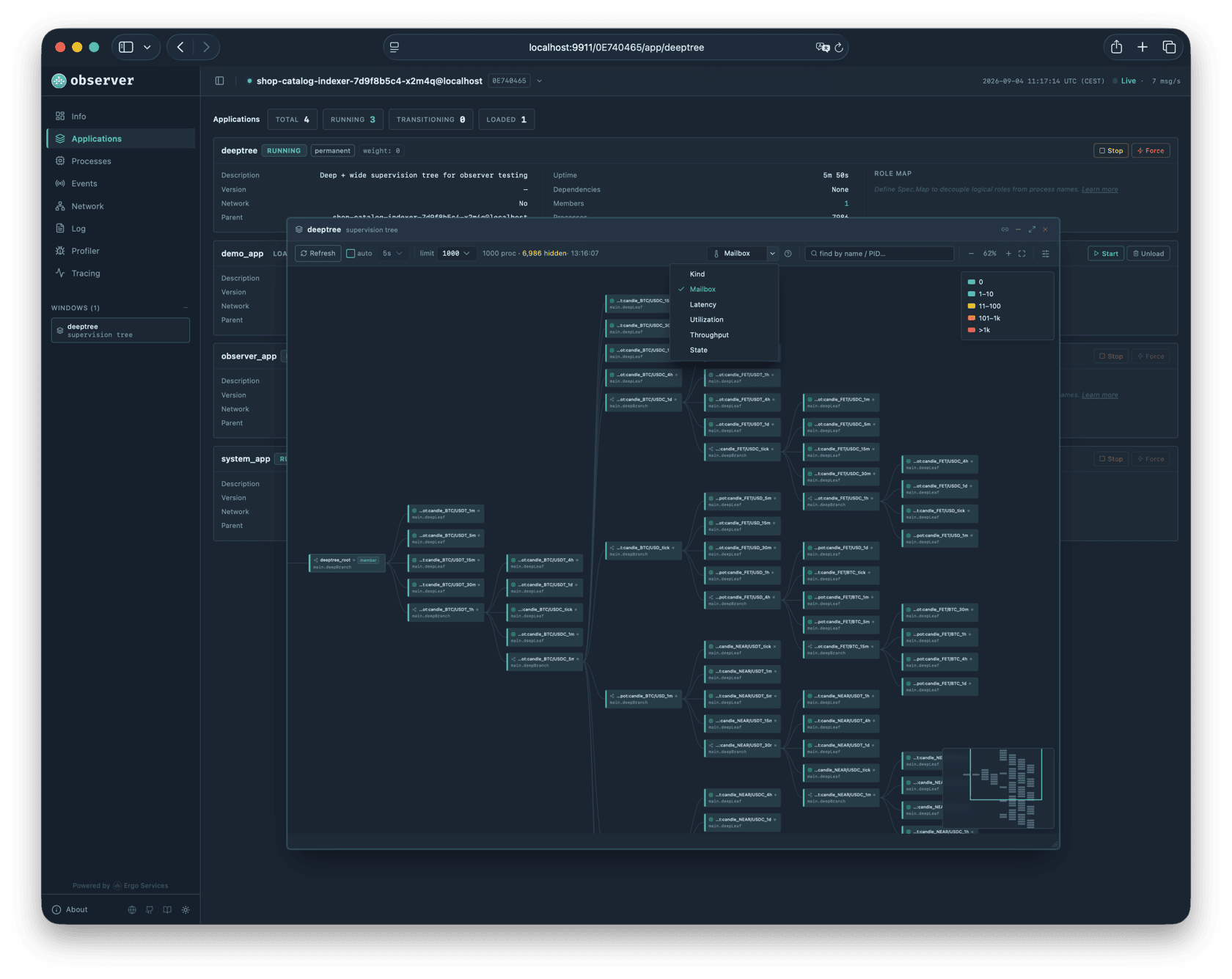Unload the demo_app application
This screenshot has width=1232, height=979.
[x=1148, y=254]
